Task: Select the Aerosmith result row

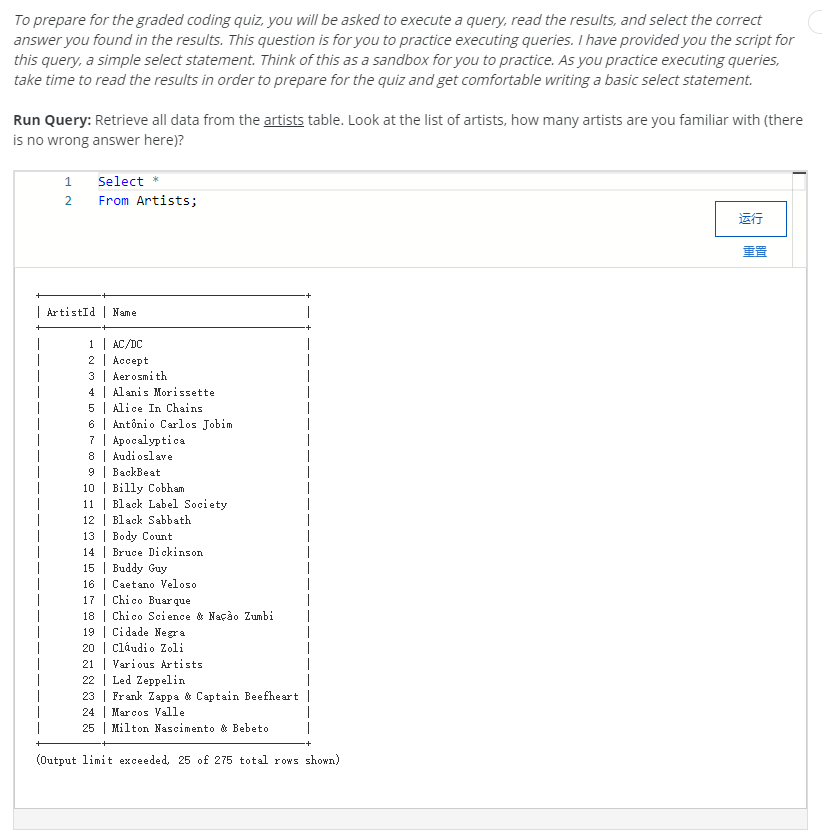Action: [x=137, y=376]
